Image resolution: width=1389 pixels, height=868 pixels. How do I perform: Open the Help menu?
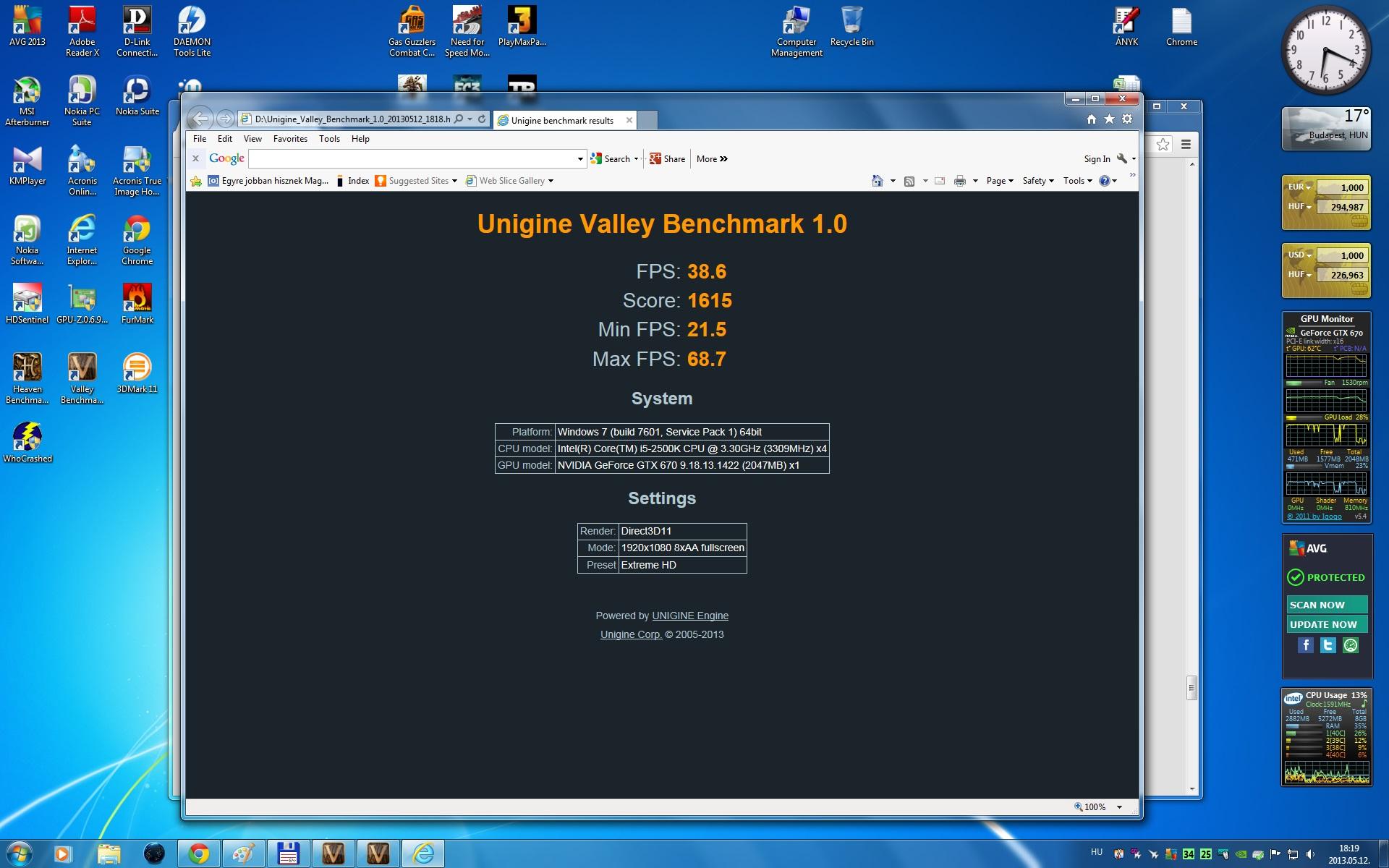360,139
